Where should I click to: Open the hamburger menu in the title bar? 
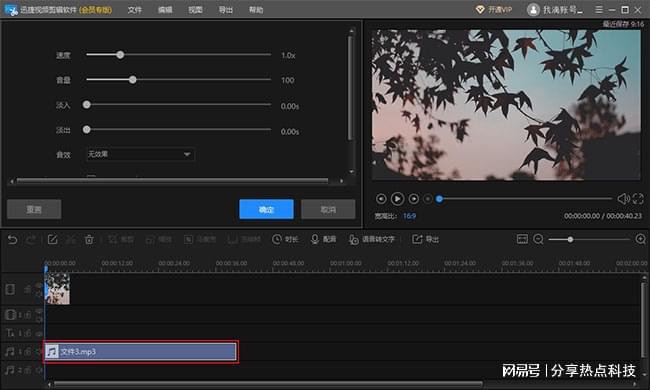click(x=599, y=10)
